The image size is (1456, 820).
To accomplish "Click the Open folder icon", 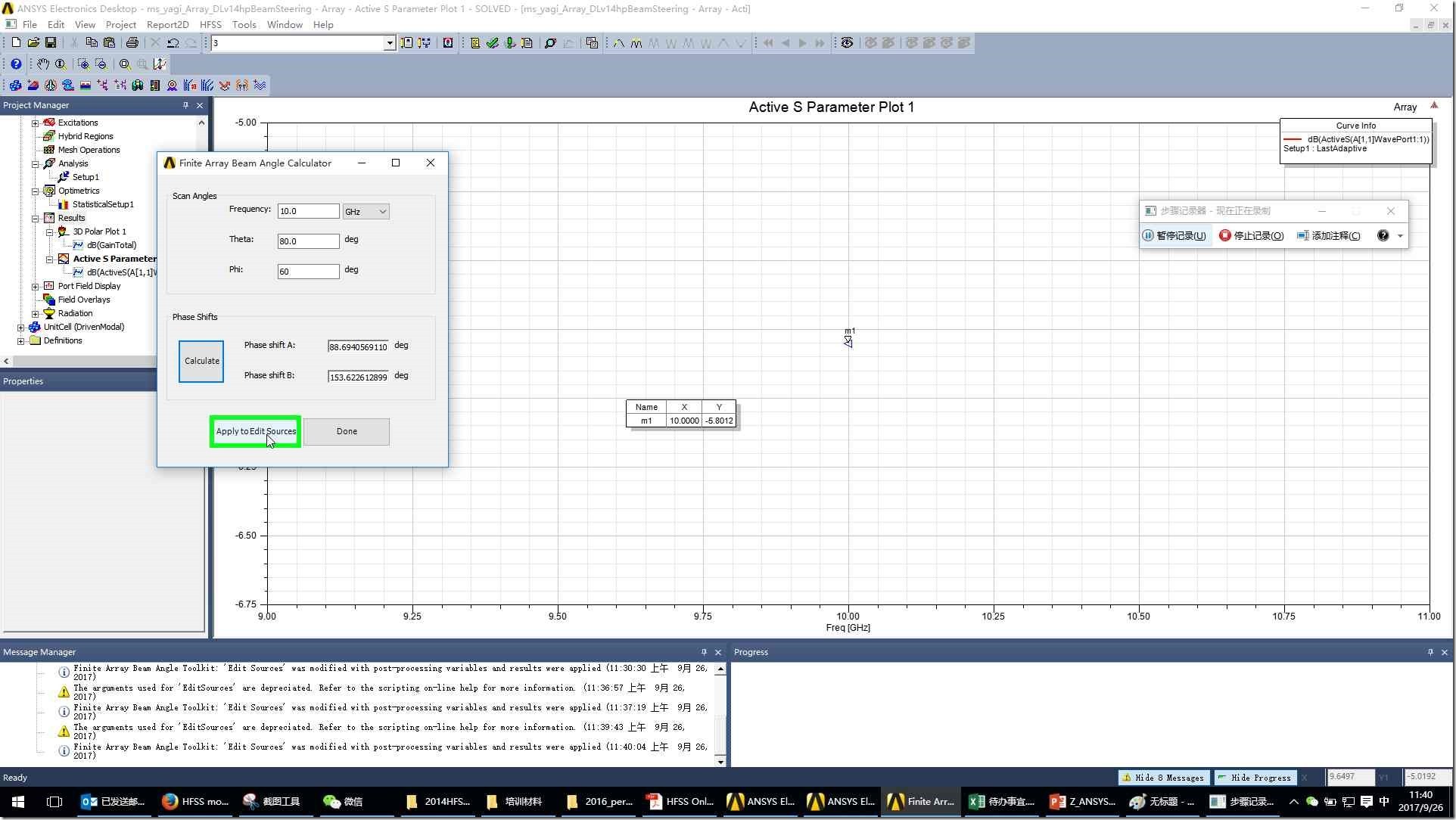I will 33,43.
